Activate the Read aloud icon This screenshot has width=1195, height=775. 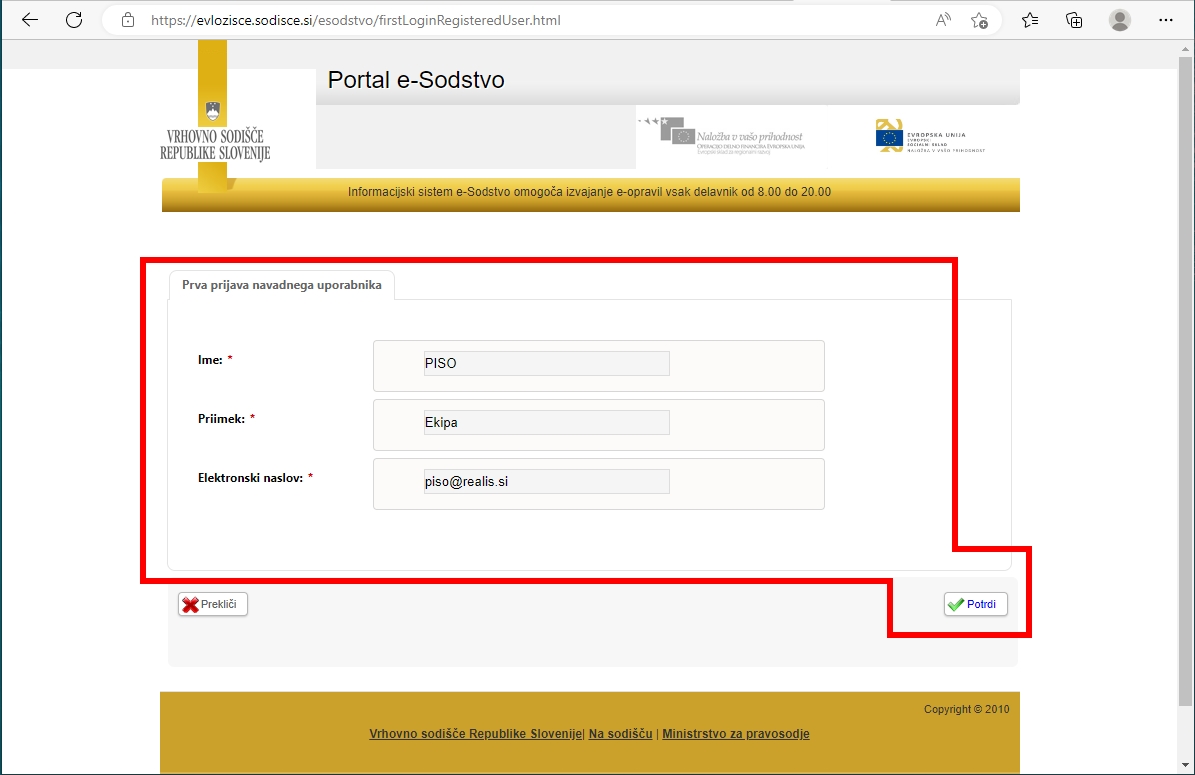tap(943, 20)
